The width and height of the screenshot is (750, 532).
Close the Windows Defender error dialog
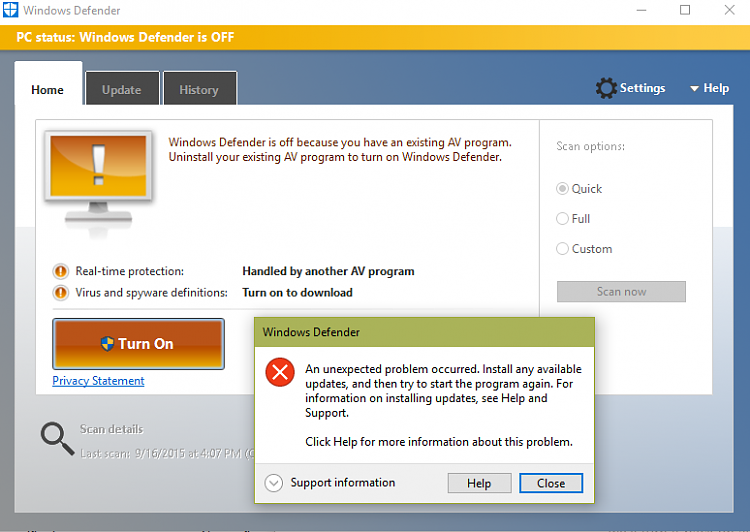(x=551, y=483)
